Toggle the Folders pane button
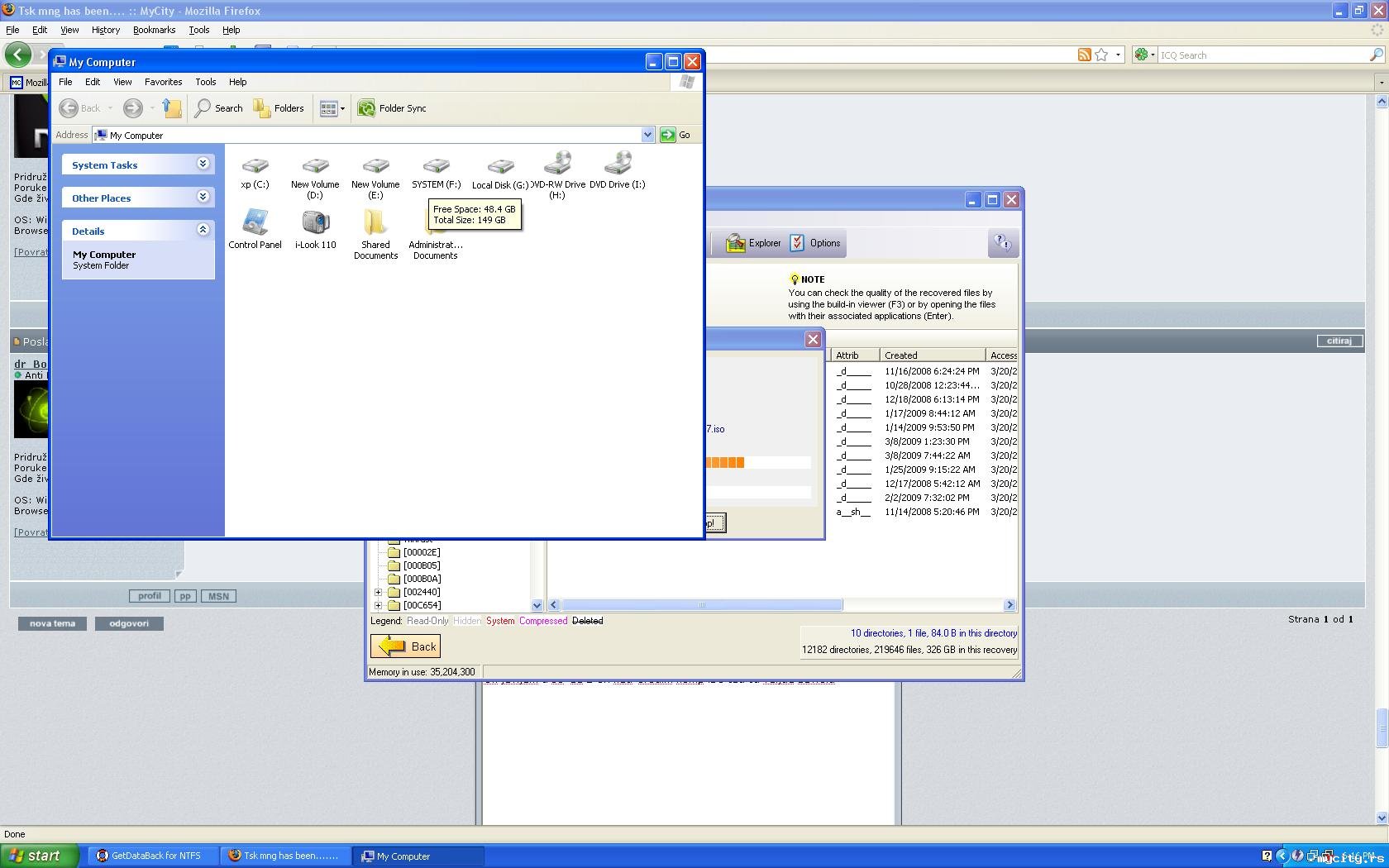Viewport: 1389px width, 868px height. [279, 108]
